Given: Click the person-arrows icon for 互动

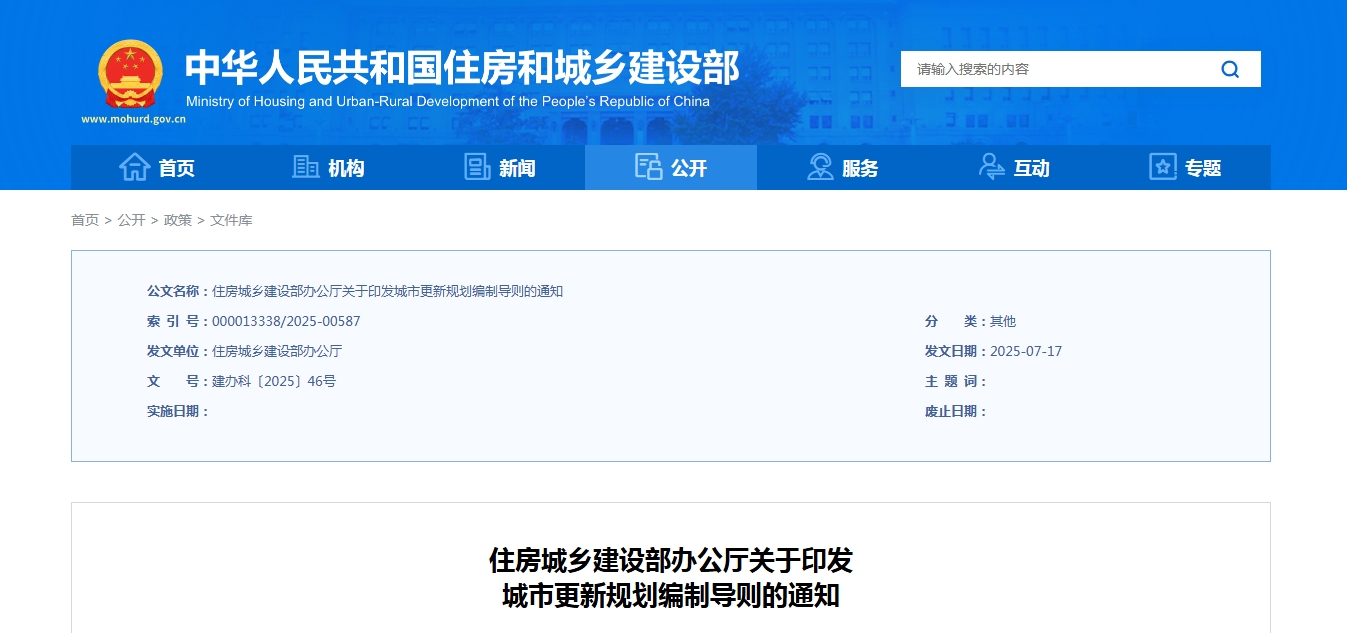Looking at the screenshot, I should tap(991, 168).
